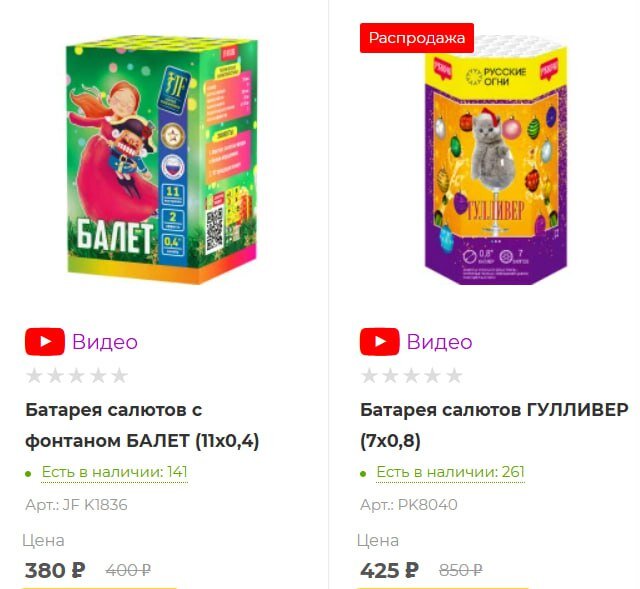This screenshot has height=589, width=640.
Task: Show stock details Есть в наличии: 141
Action: pyautogui.click(x=114, y=472)
